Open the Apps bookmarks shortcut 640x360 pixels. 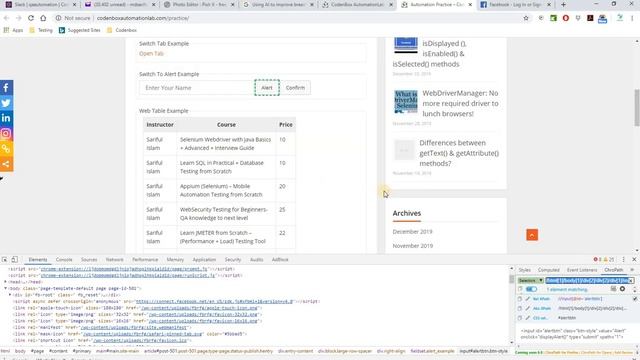[13, 30]
